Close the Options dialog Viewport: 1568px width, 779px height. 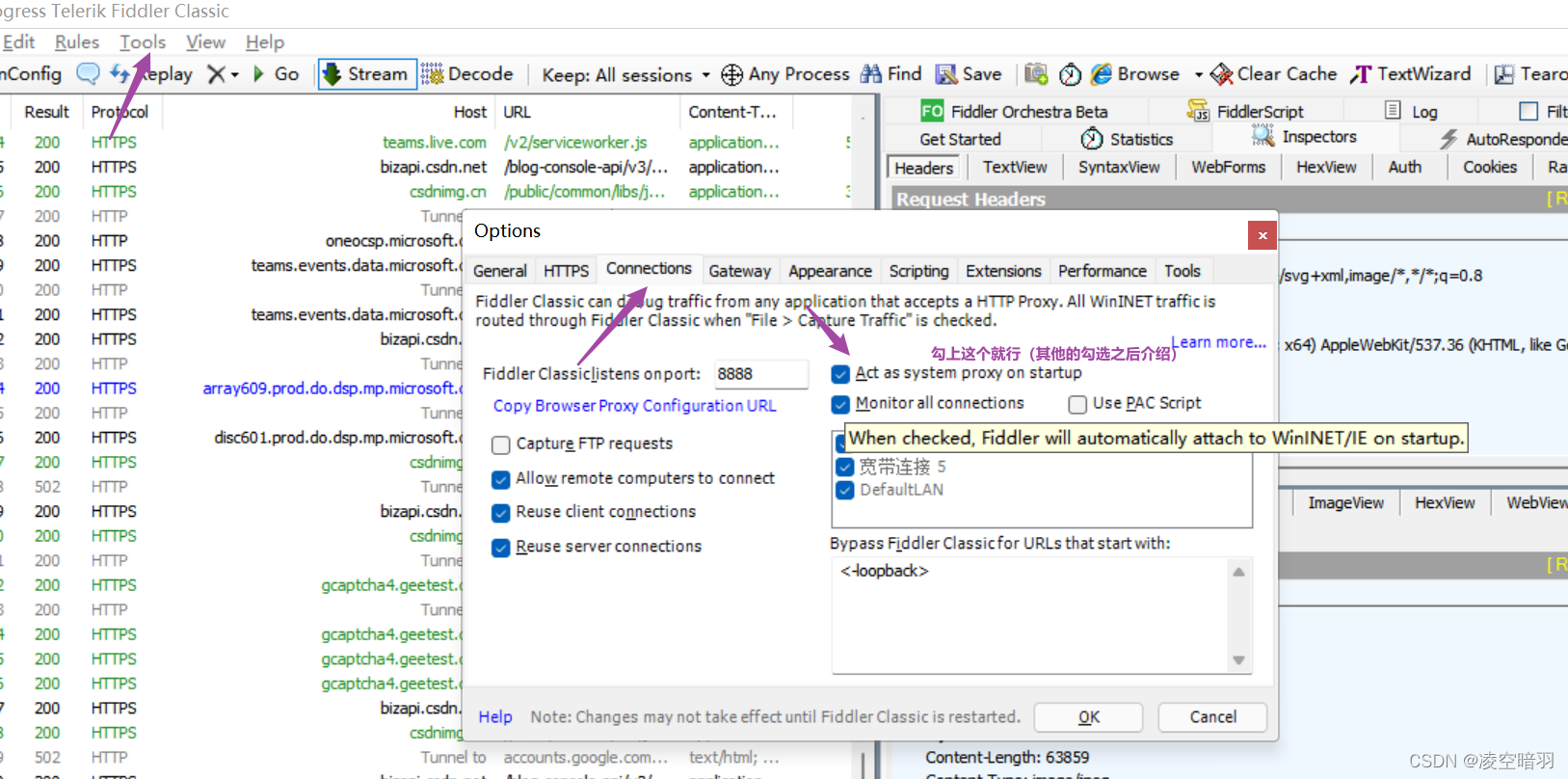pos(1262,235)
